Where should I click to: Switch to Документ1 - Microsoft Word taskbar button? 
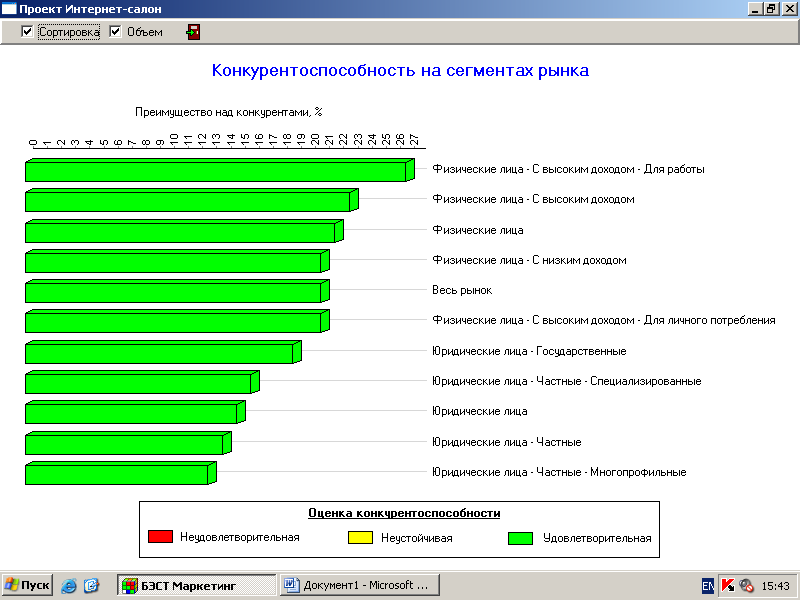[360, 585]
